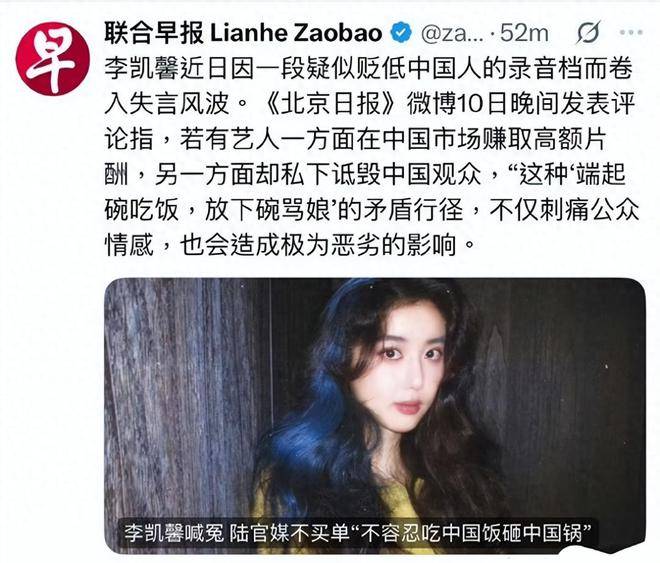Click the caption 李凯馨喊冤 on the photo
Viewport: 660px width, 563px height.
point(174,533)
